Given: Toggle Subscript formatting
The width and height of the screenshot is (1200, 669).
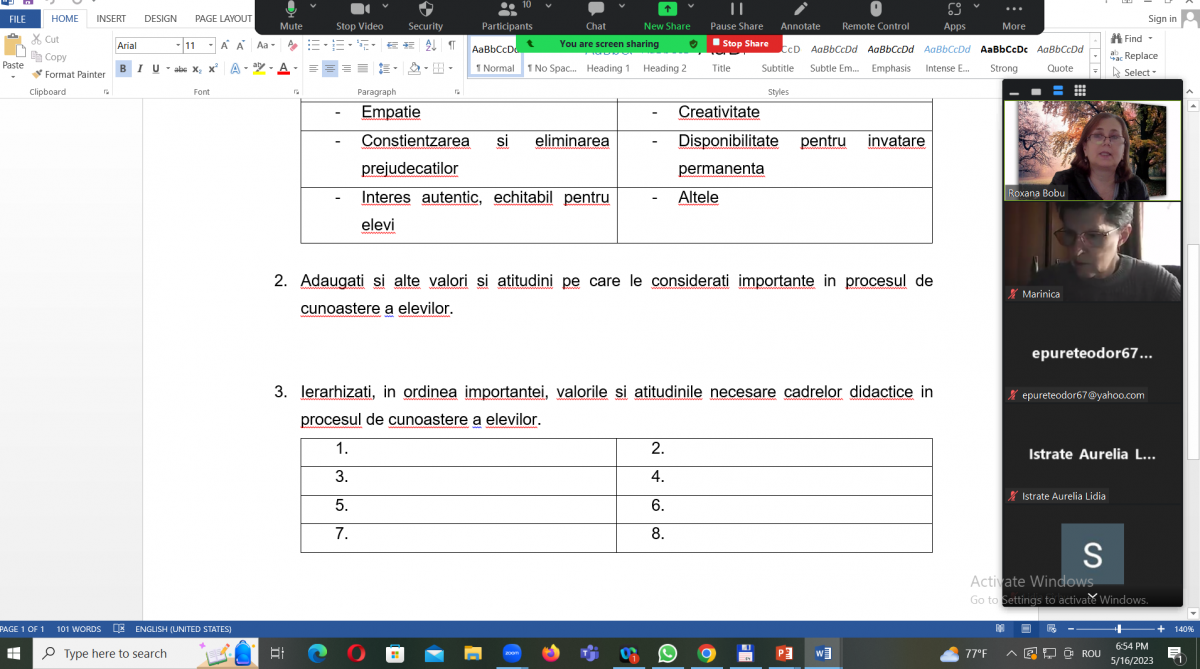Looking at the screenshot, I should coord(197,69).
